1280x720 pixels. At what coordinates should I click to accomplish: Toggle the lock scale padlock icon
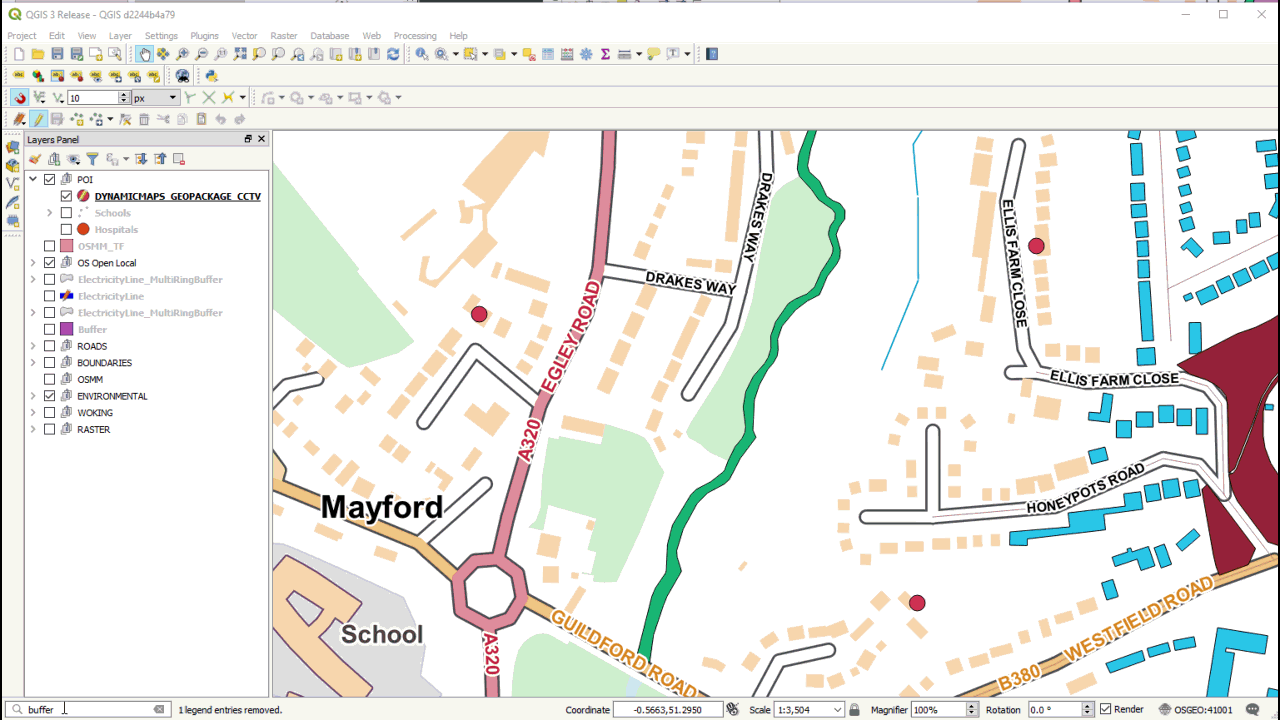(x=854, y=709)
